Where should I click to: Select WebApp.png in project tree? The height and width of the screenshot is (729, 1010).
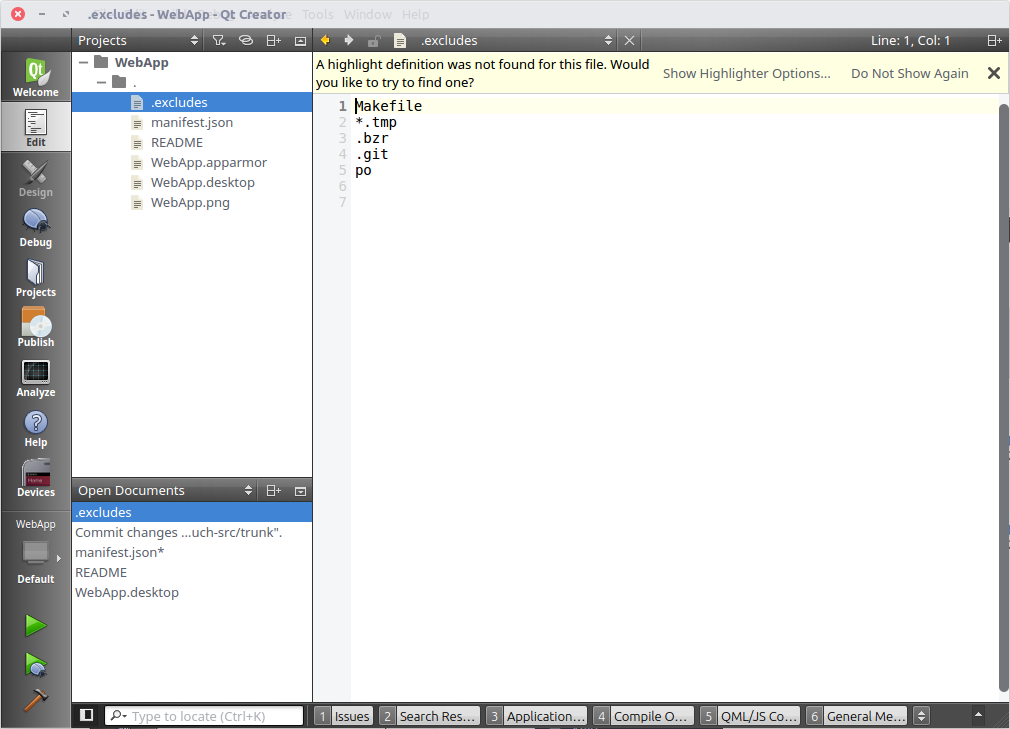[x=192, y=202]
